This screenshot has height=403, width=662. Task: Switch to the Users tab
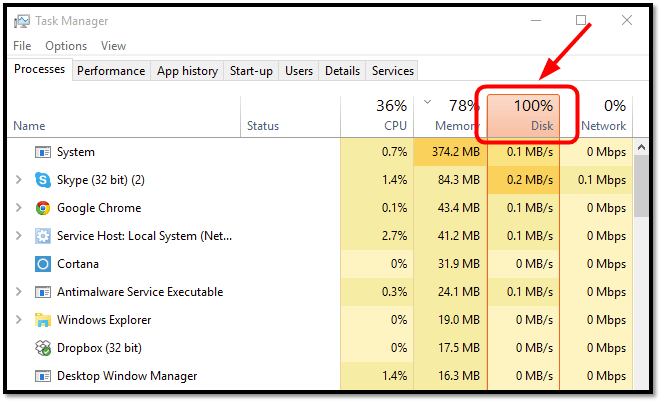tap(299, 71)
